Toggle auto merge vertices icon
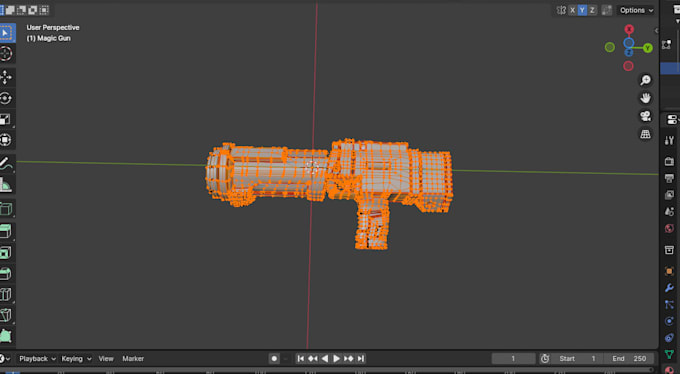Viewport: 680px width, 374px height. (x=607, y=10)
